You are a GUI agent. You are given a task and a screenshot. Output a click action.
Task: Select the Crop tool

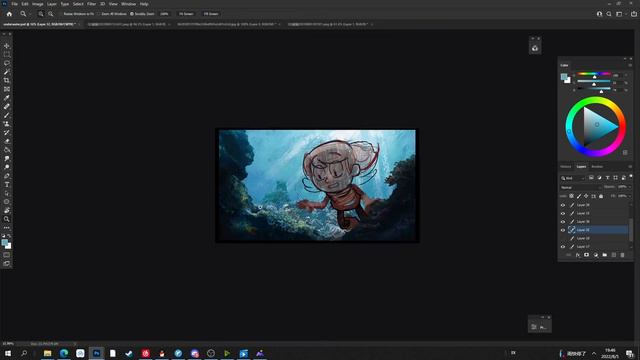click(x=7, y=80)
